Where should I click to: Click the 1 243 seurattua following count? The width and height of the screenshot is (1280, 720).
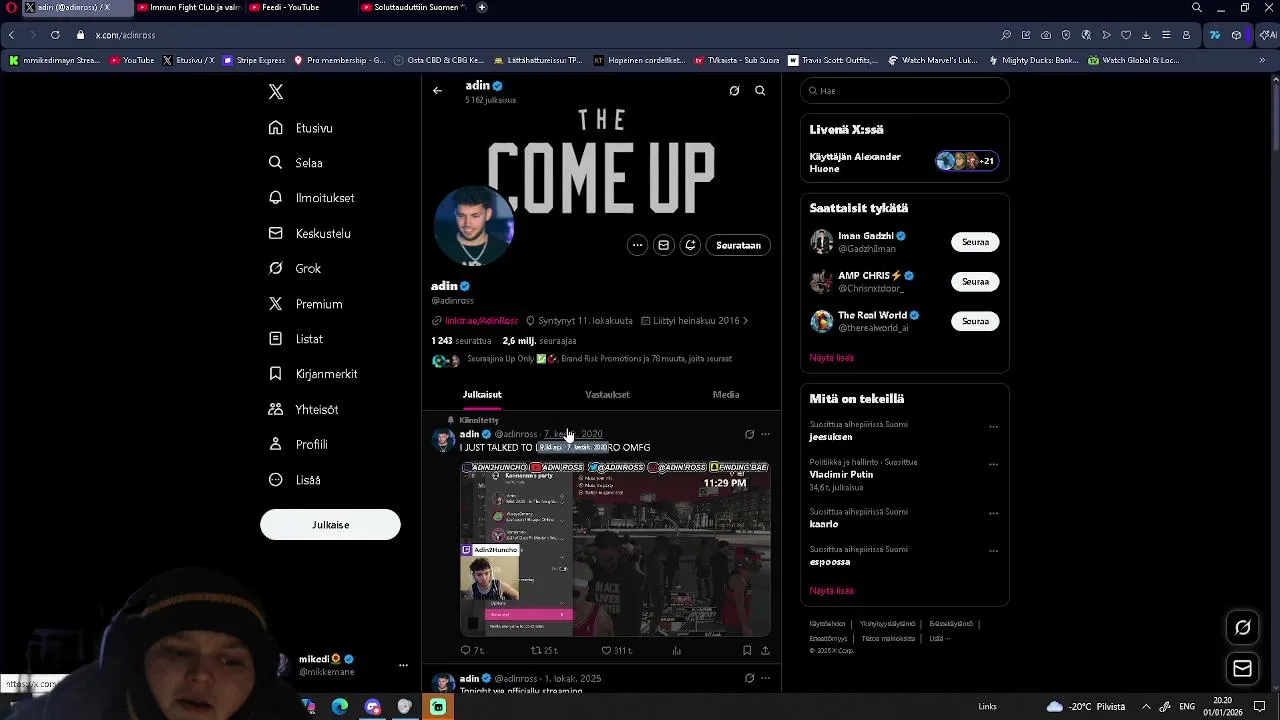[x=461, y=341]
